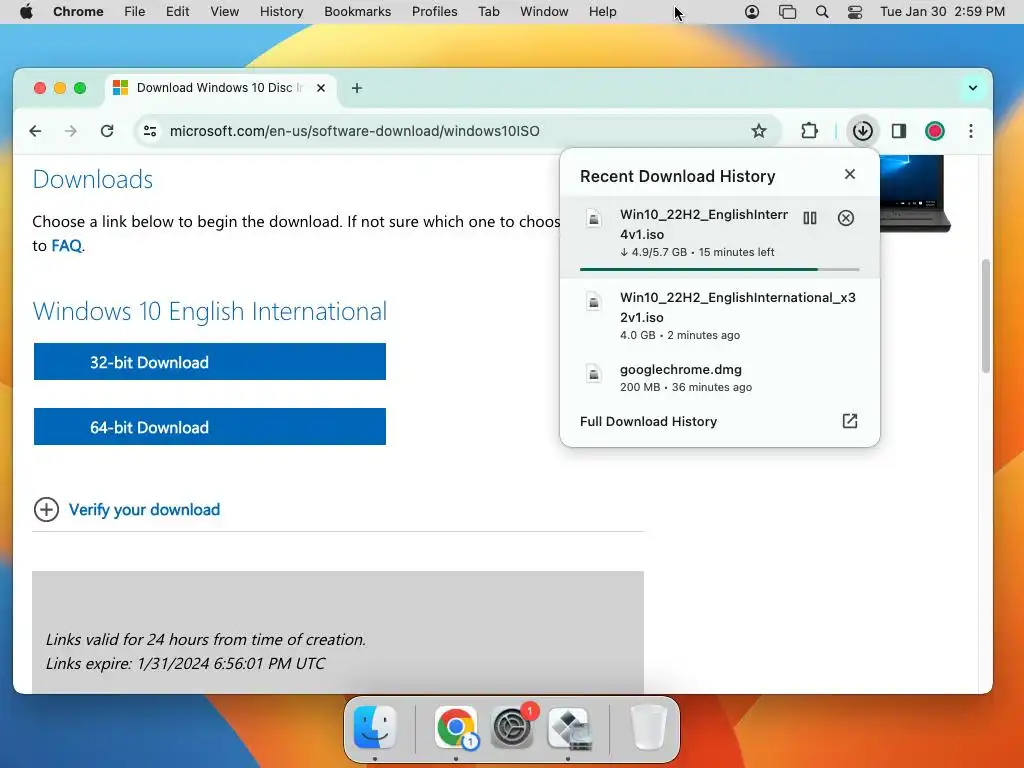
Task: Open the Profiles menu
Action: click(x=434, y=12)
